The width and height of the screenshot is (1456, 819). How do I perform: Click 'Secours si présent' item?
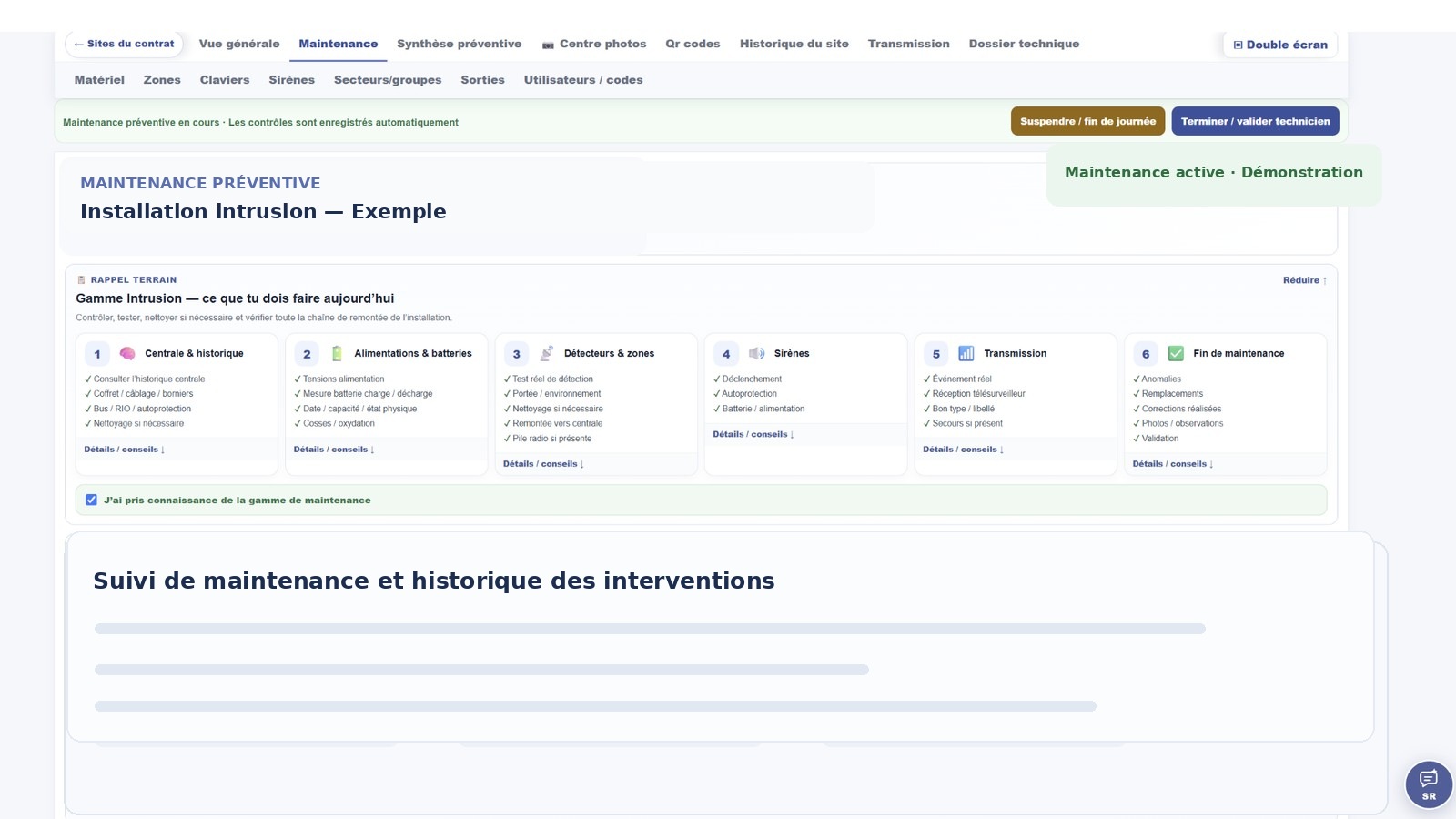point(963,423)
